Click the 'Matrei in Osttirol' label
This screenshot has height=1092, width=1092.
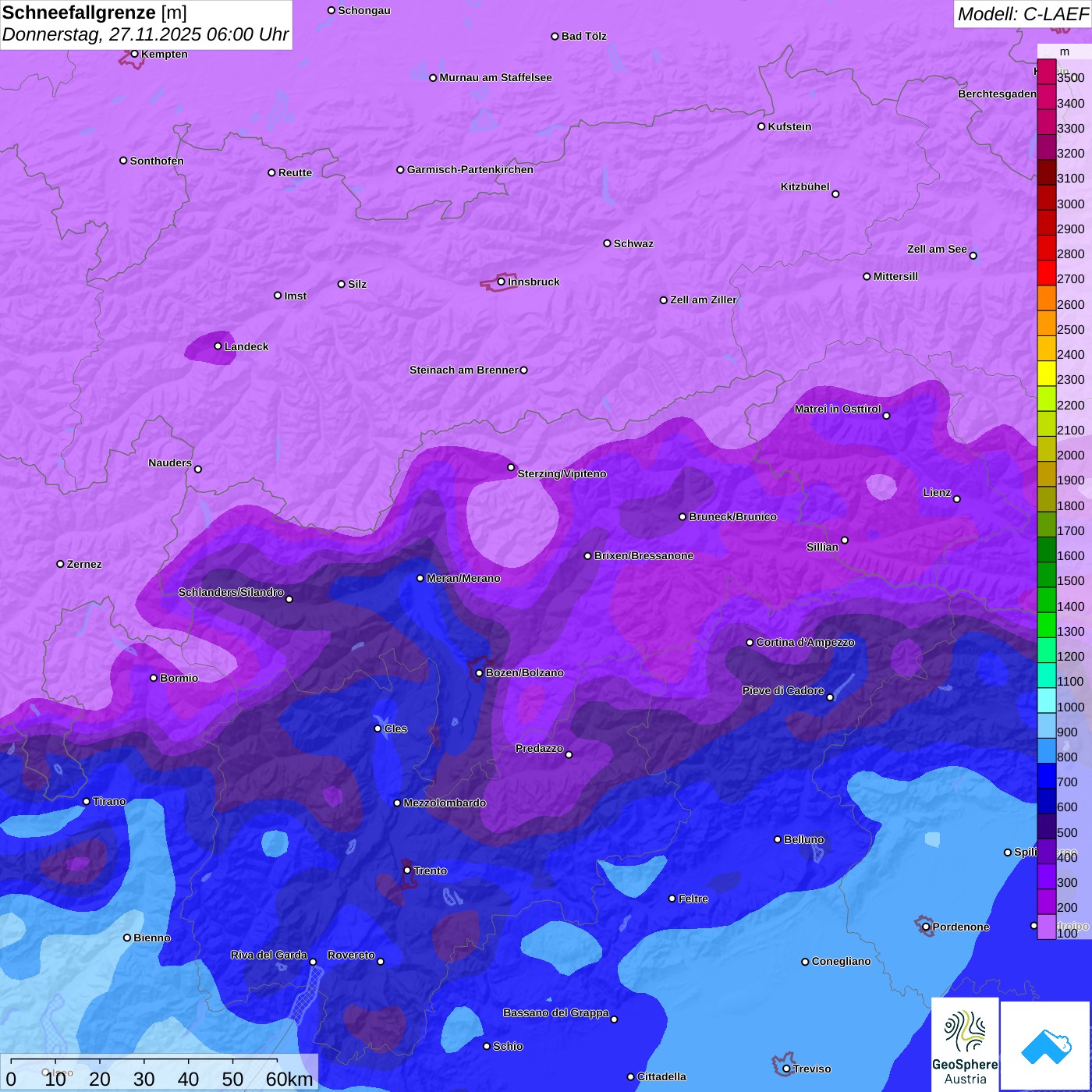pyautogui.click(x=838, y=409)
